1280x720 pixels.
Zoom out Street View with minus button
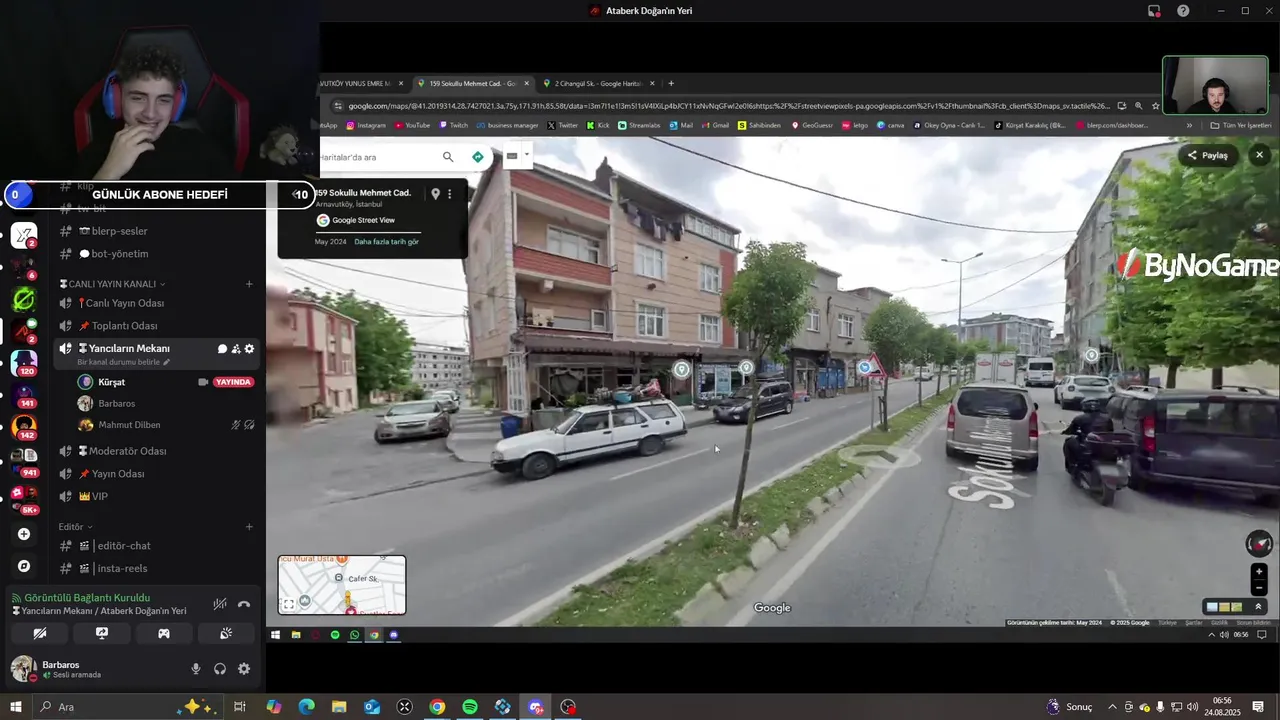[x=1259, y=588]
